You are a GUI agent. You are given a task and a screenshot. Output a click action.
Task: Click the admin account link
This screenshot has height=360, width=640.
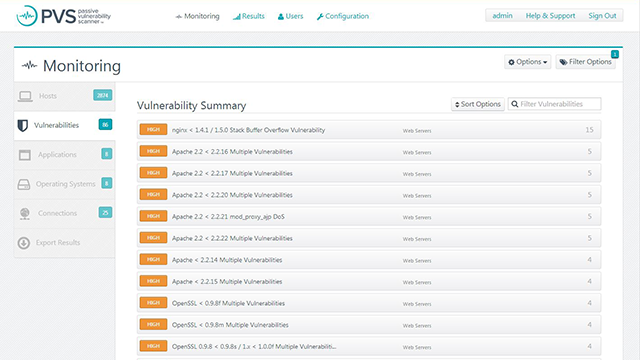[x=502, y=16]
